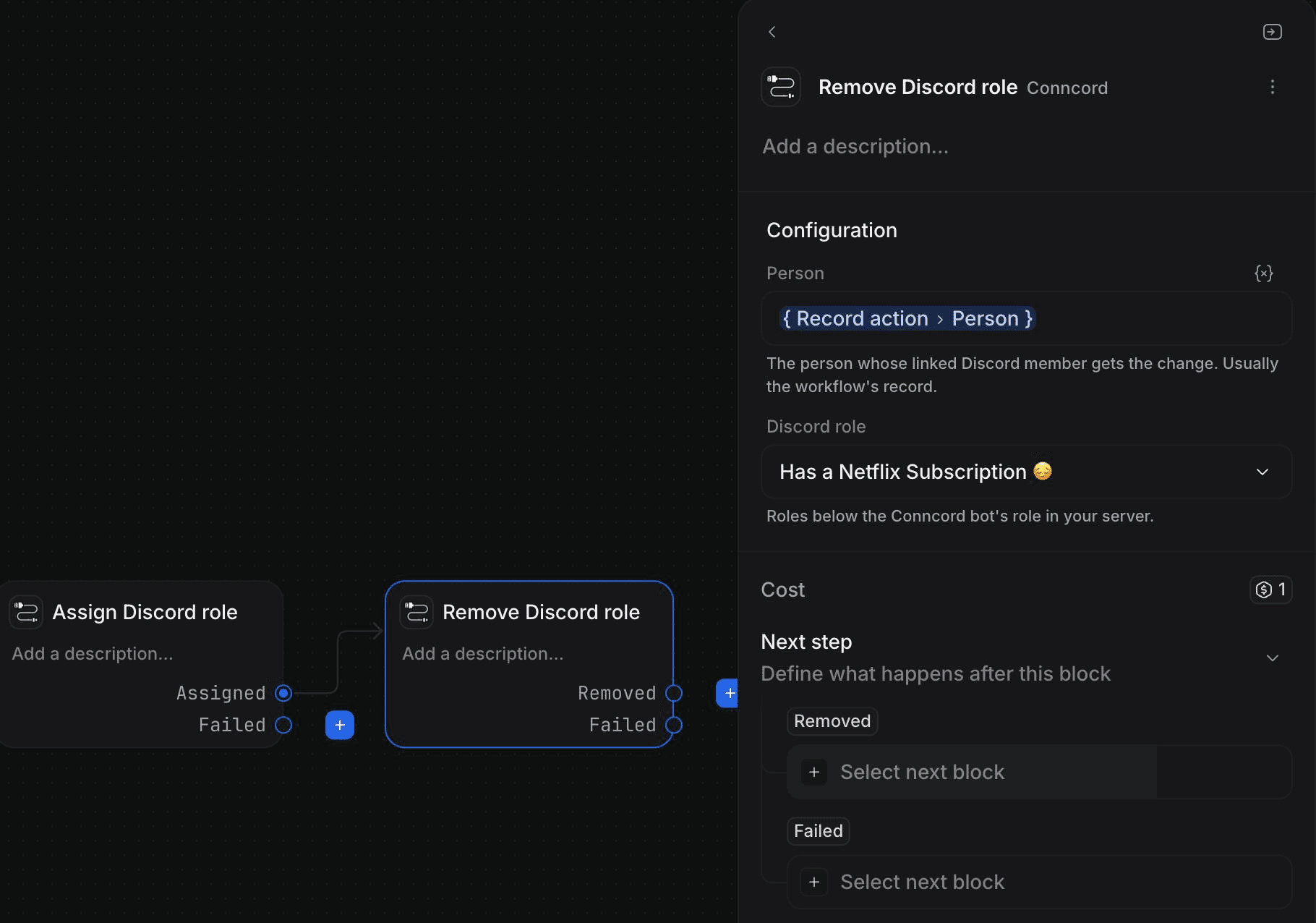
Task: Click the Removed label tag in Next step
Action: point(832,721)
